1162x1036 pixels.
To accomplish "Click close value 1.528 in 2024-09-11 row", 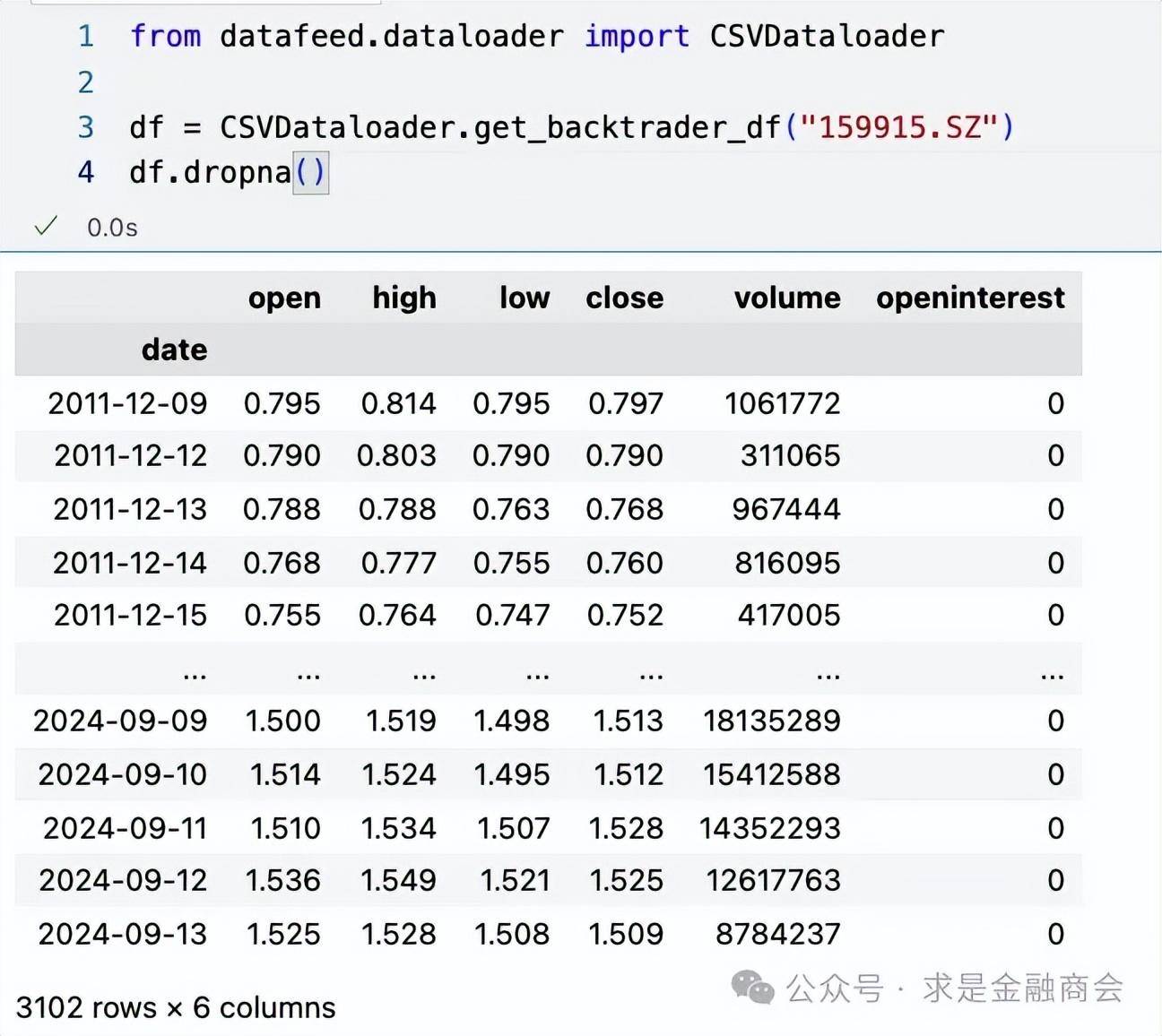I will coord(626,828).
